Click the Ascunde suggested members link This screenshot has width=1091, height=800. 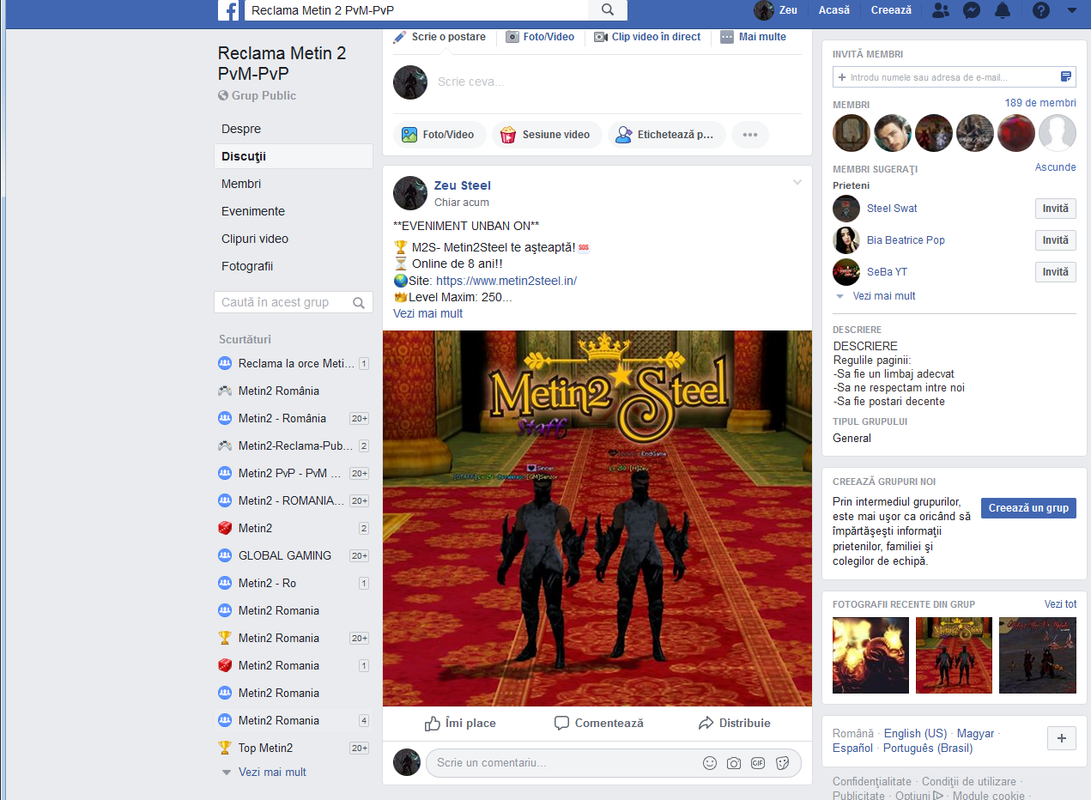click(x=1055, y=168)
